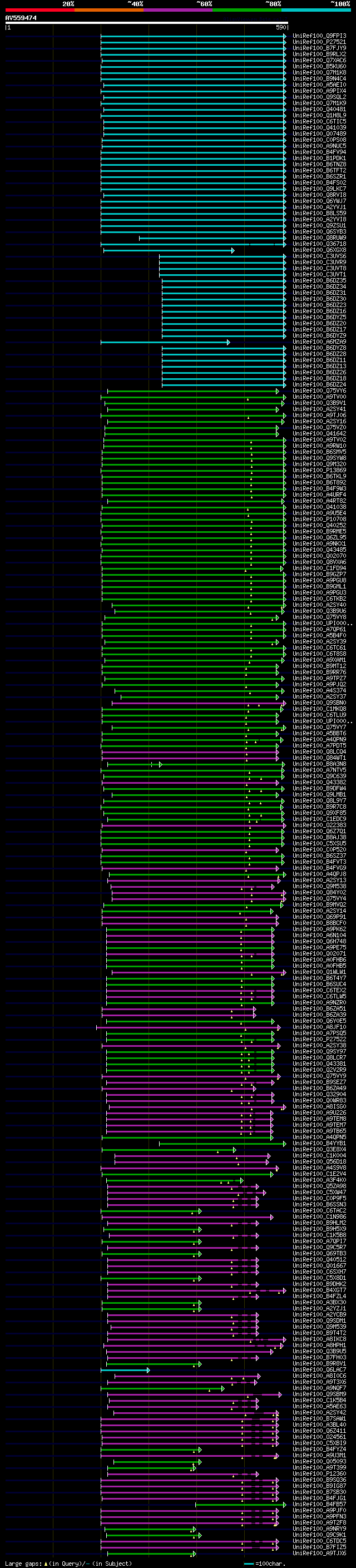This screenshot has width=356, height=1568.
Task: Click hit label UniRef100_C6TIC5
Action: (319, 122)
